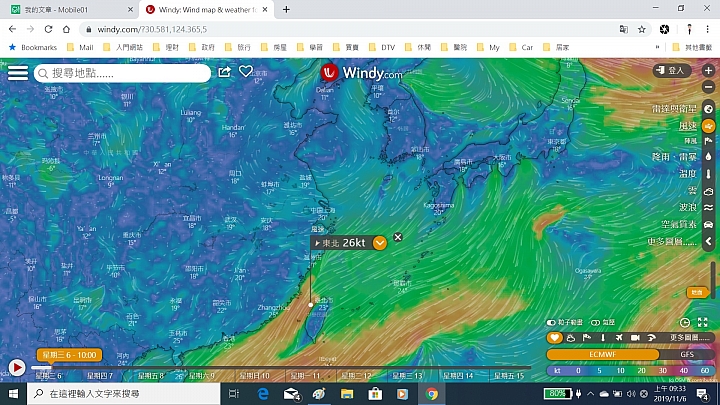Zoom out the map with minus button
The width and height of the screenshot is (720, 405).
(709, 87)
